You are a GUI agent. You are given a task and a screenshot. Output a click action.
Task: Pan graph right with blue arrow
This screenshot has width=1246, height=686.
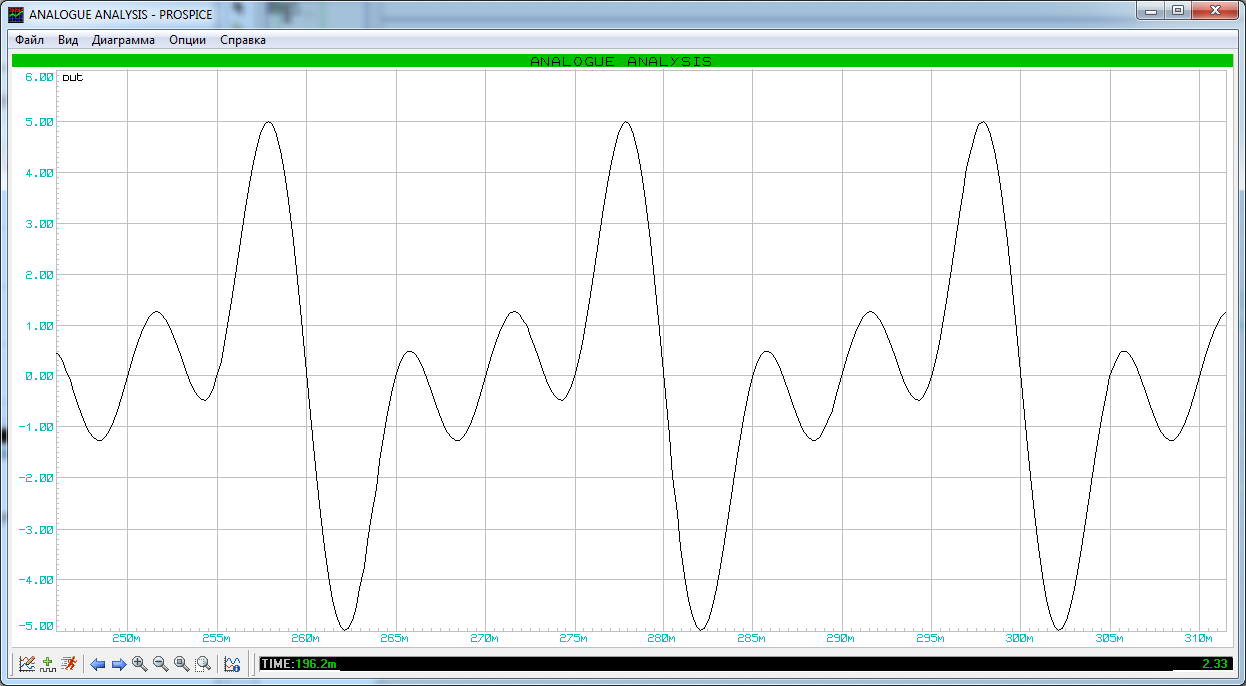click(x=118, y=664)
